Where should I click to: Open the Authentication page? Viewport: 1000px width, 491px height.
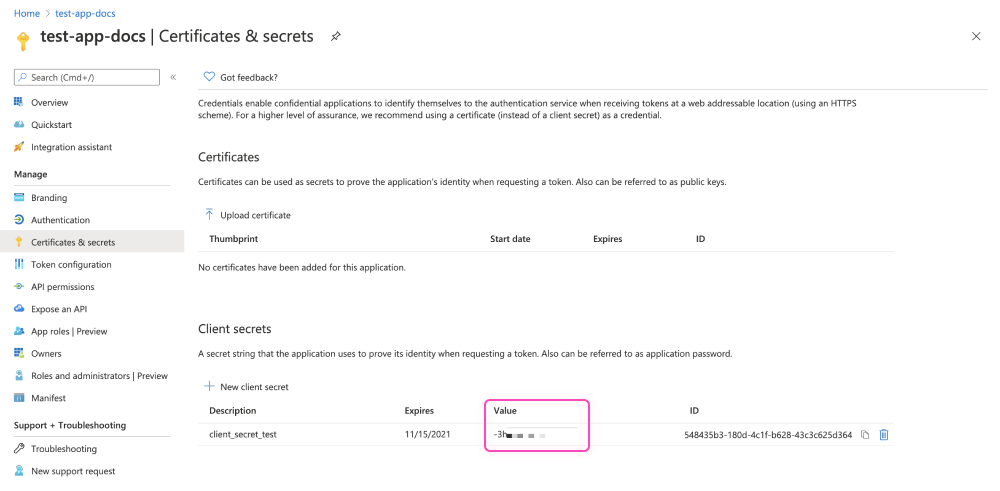point(60,220)
